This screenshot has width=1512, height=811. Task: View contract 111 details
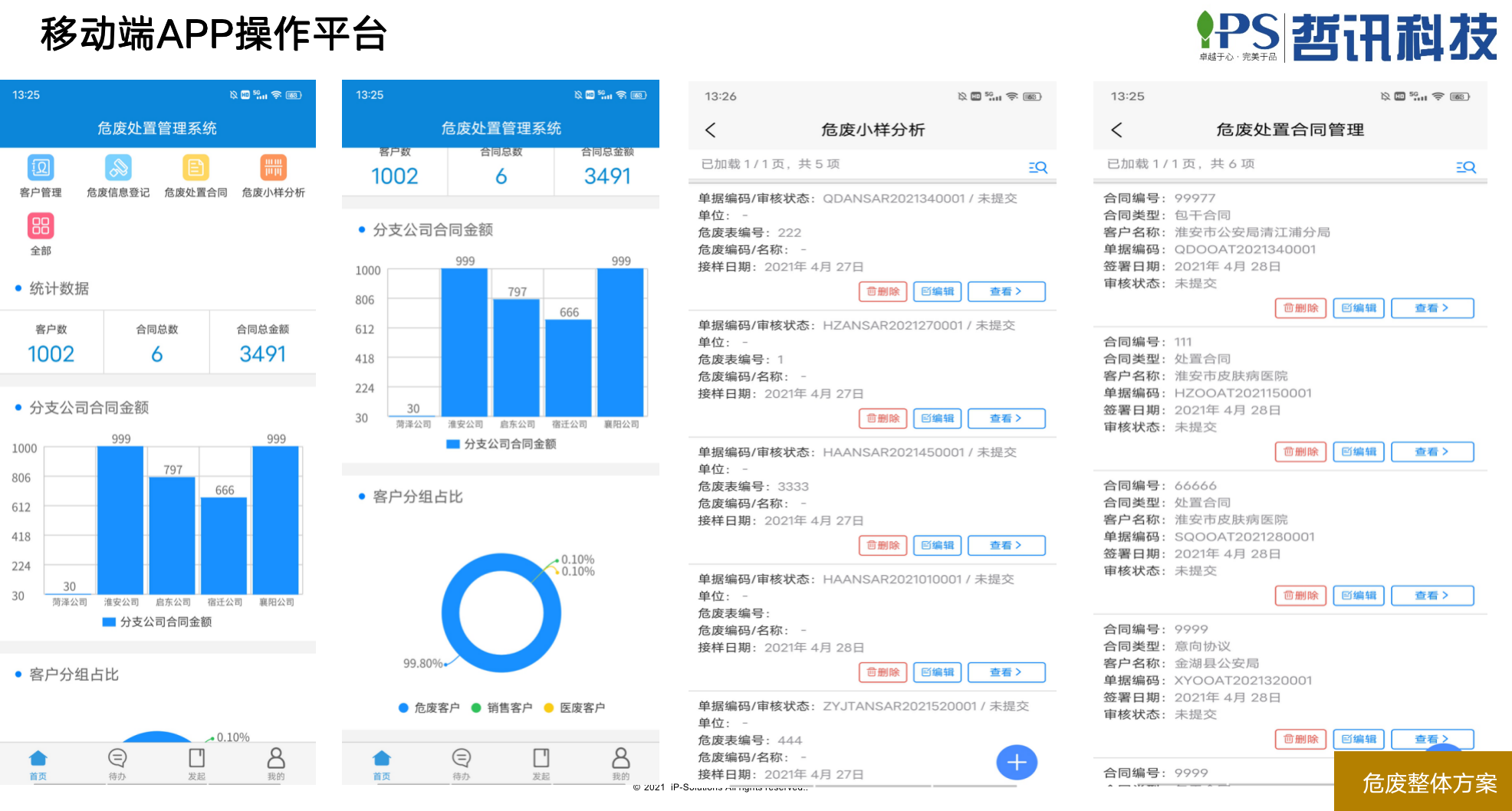(x=1432, y=451)
